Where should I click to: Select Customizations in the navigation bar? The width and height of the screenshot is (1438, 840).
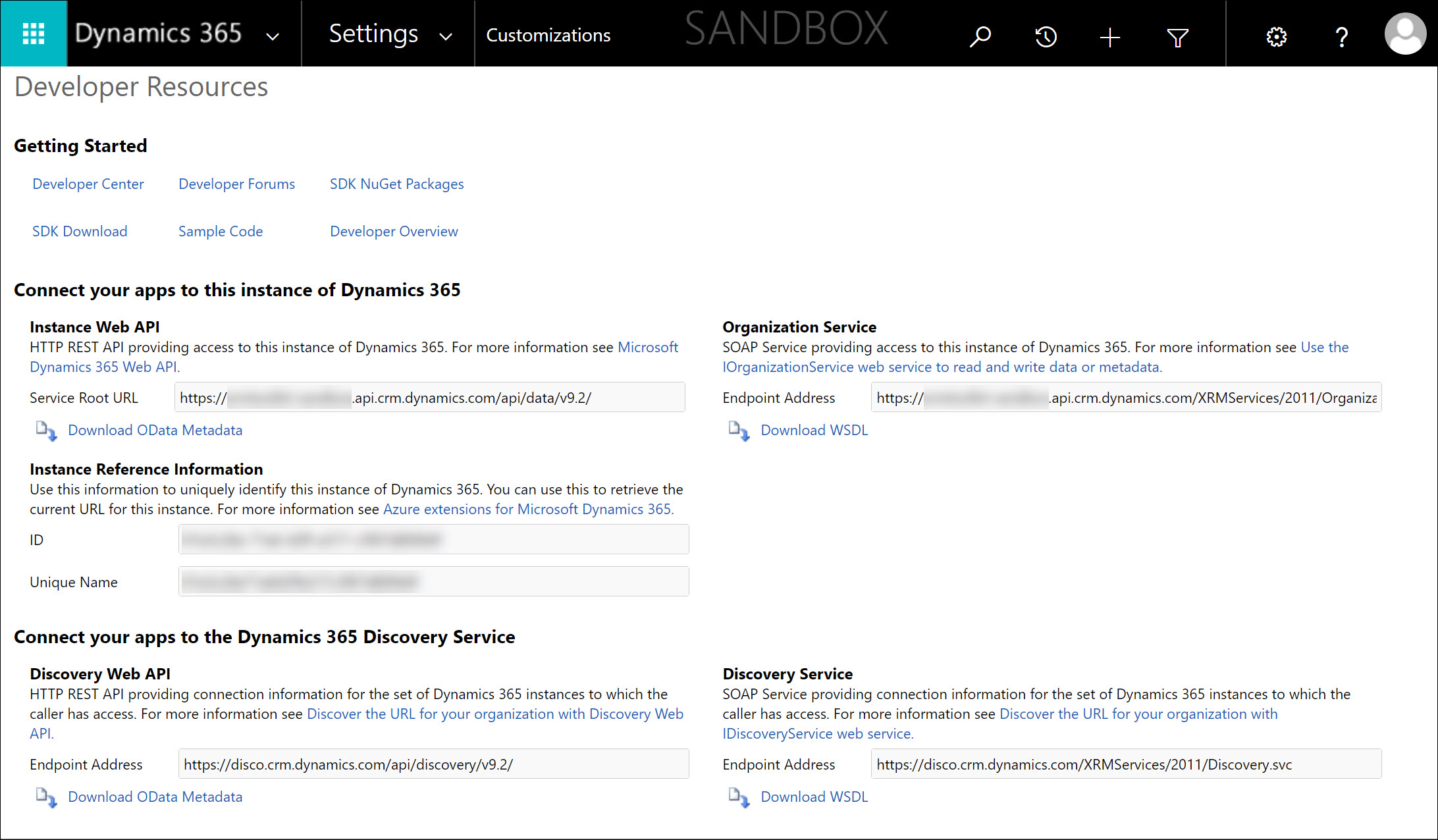548,35
